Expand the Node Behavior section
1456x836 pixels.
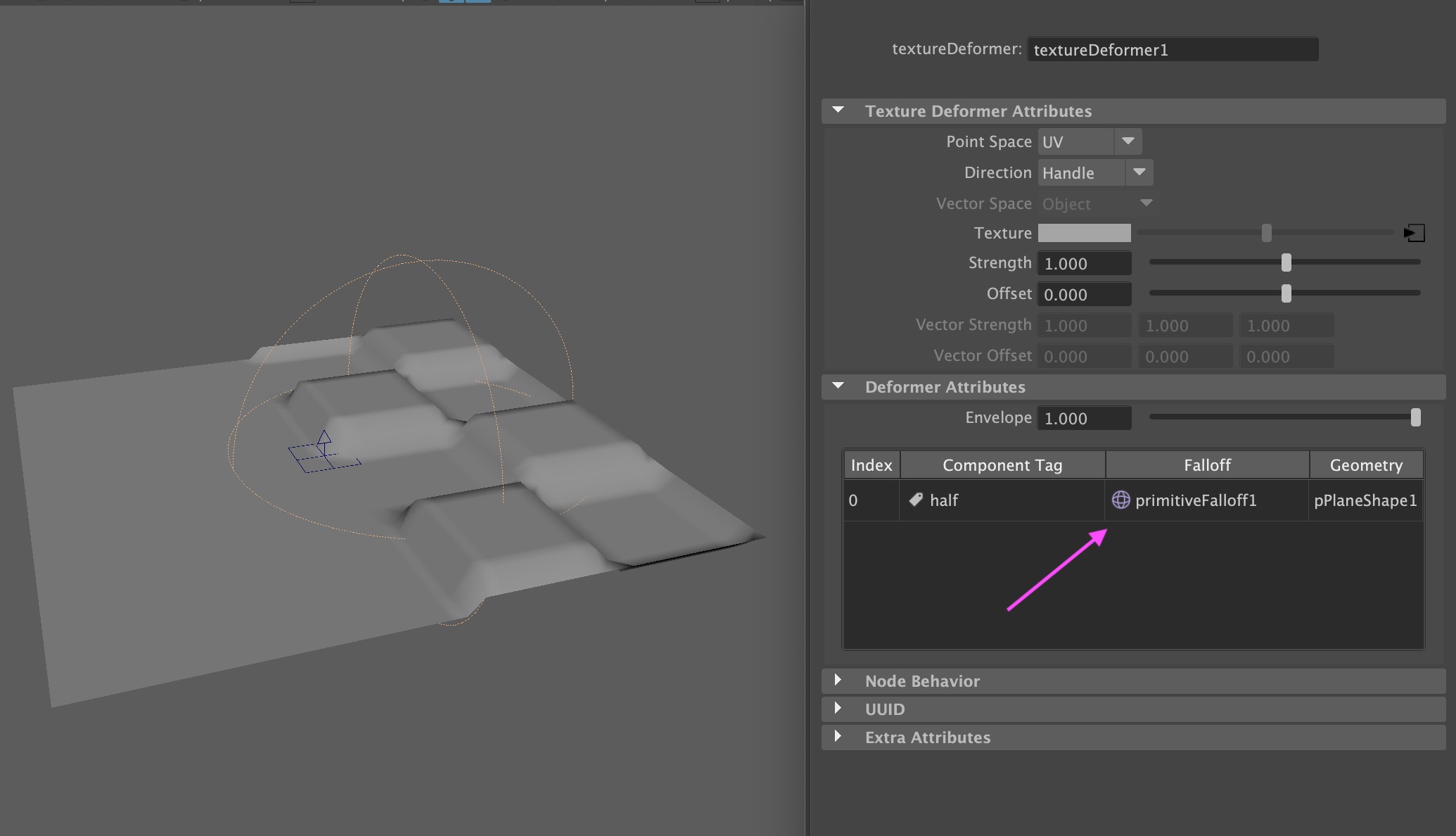click(x=838, y=680)
